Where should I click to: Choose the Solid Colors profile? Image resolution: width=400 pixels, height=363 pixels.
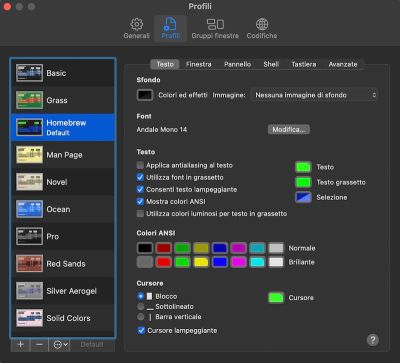click(x=63, y=318)
